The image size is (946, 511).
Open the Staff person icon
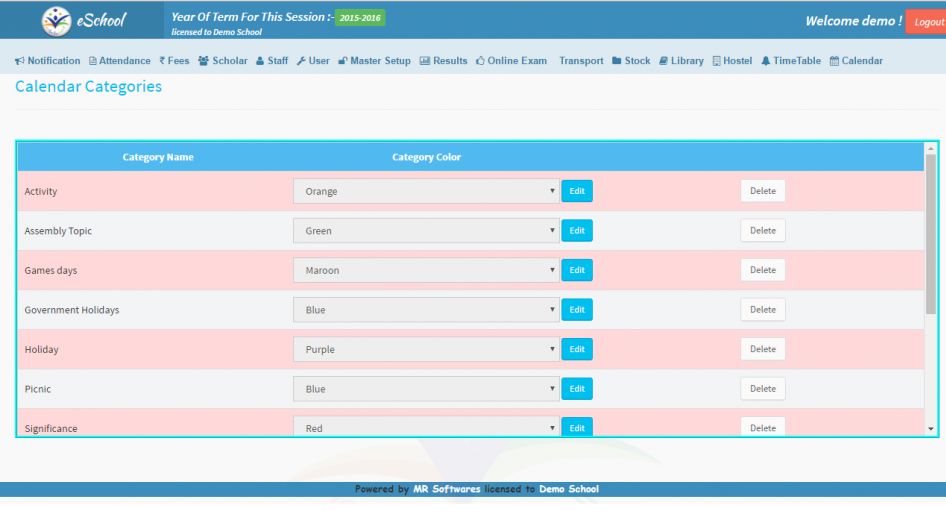[x=260, y=61]
